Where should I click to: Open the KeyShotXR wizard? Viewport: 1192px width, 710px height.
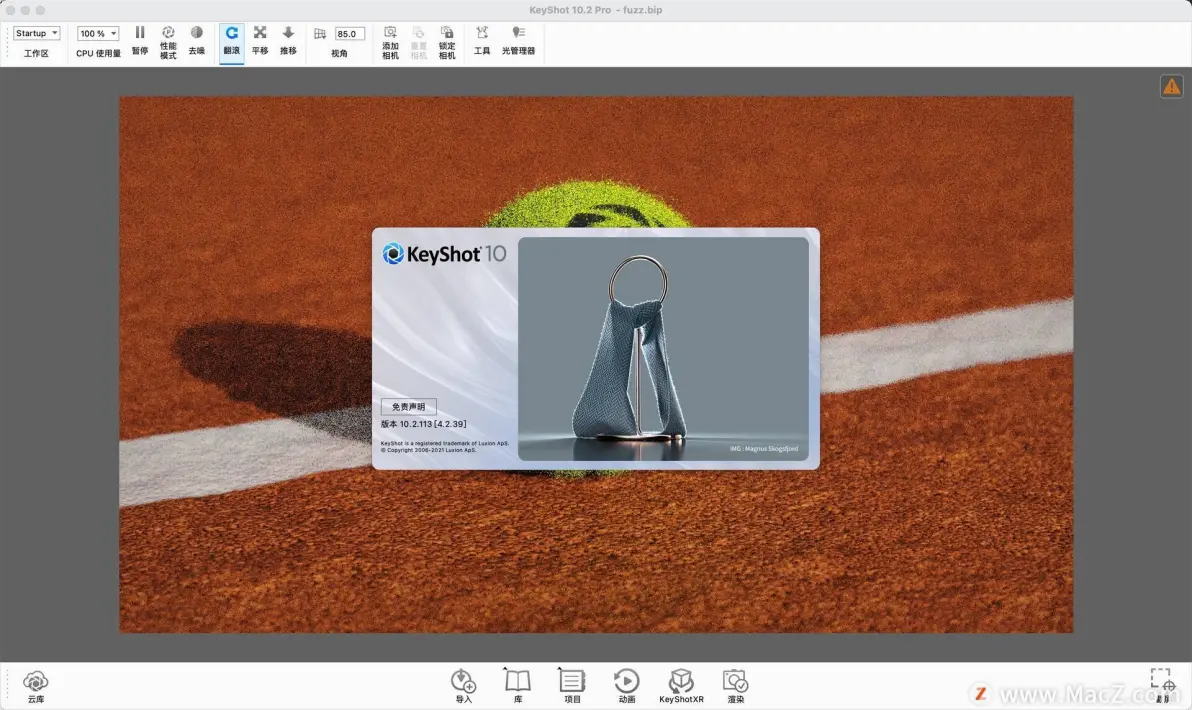[x=681, y=686]
